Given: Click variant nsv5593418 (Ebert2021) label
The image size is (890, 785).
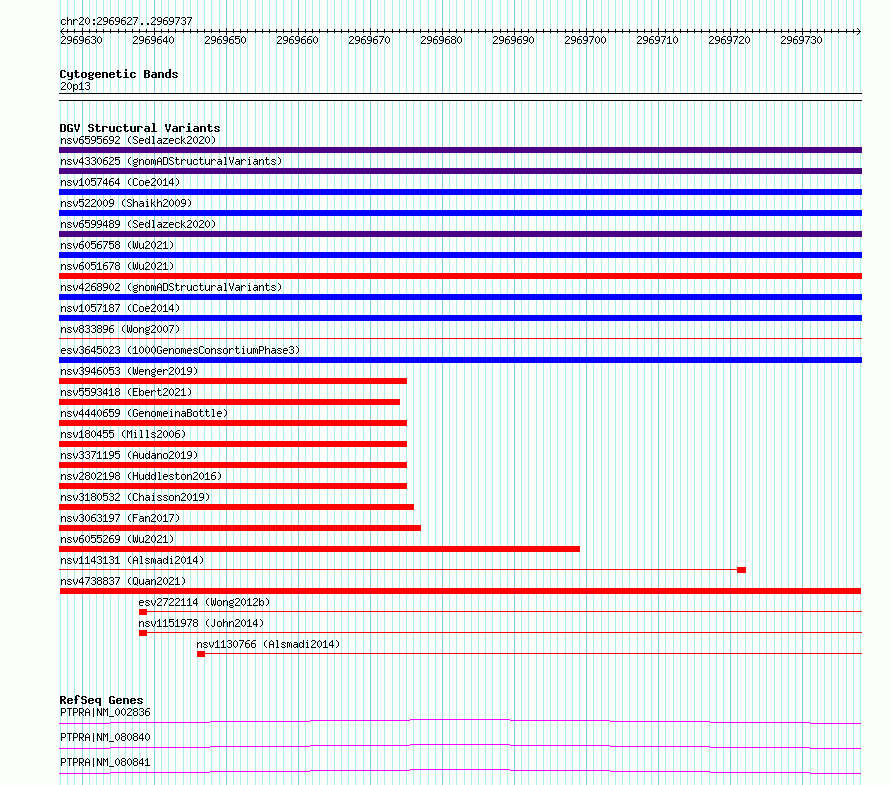Looking at the screenshot, I should 126,392.
